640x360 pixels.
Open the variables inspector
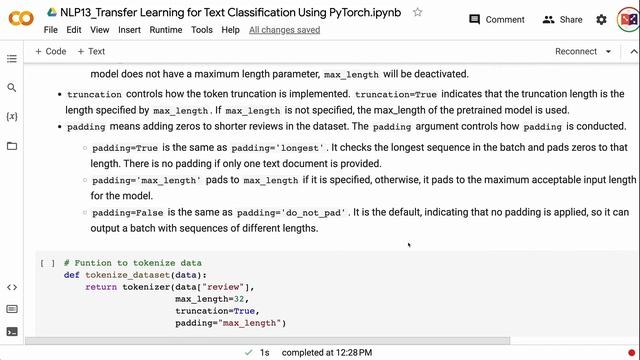tap(12, 116)
